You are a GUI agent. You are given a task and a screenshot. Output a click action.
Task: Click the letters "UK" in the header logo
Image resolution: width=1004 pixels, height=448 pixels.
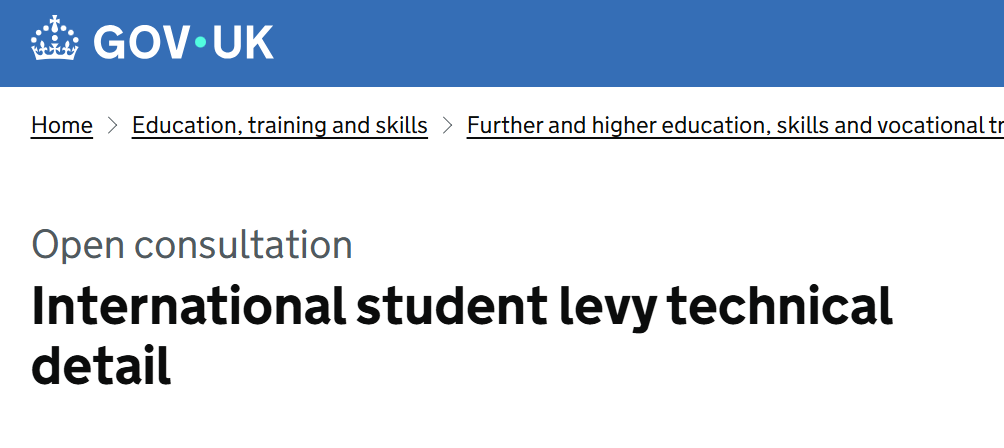[240, 42]
